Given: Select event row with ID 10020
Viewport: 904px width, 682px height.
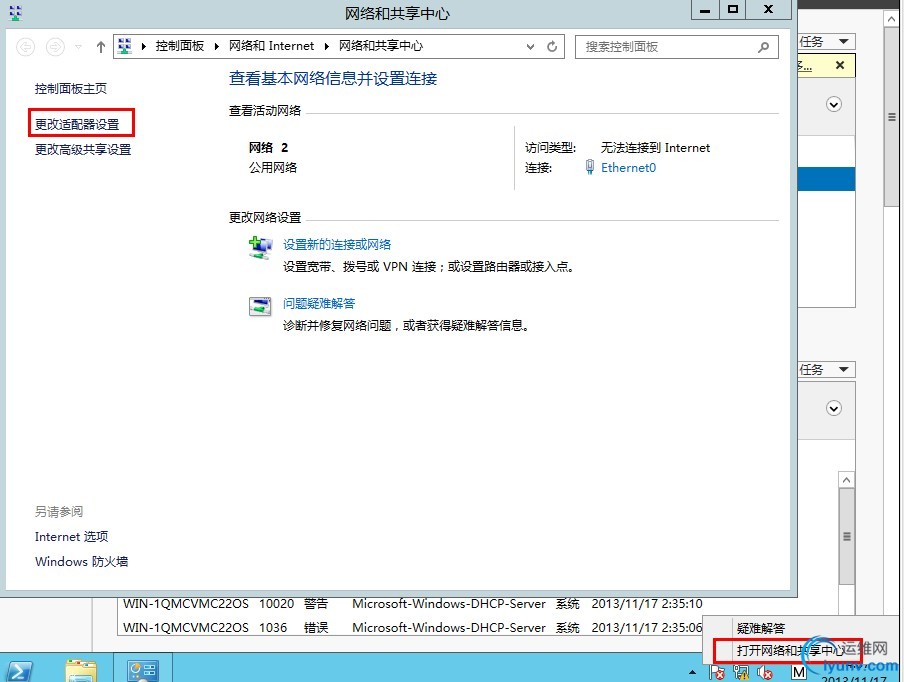Looking at the screenshot, I should point(412,604).
